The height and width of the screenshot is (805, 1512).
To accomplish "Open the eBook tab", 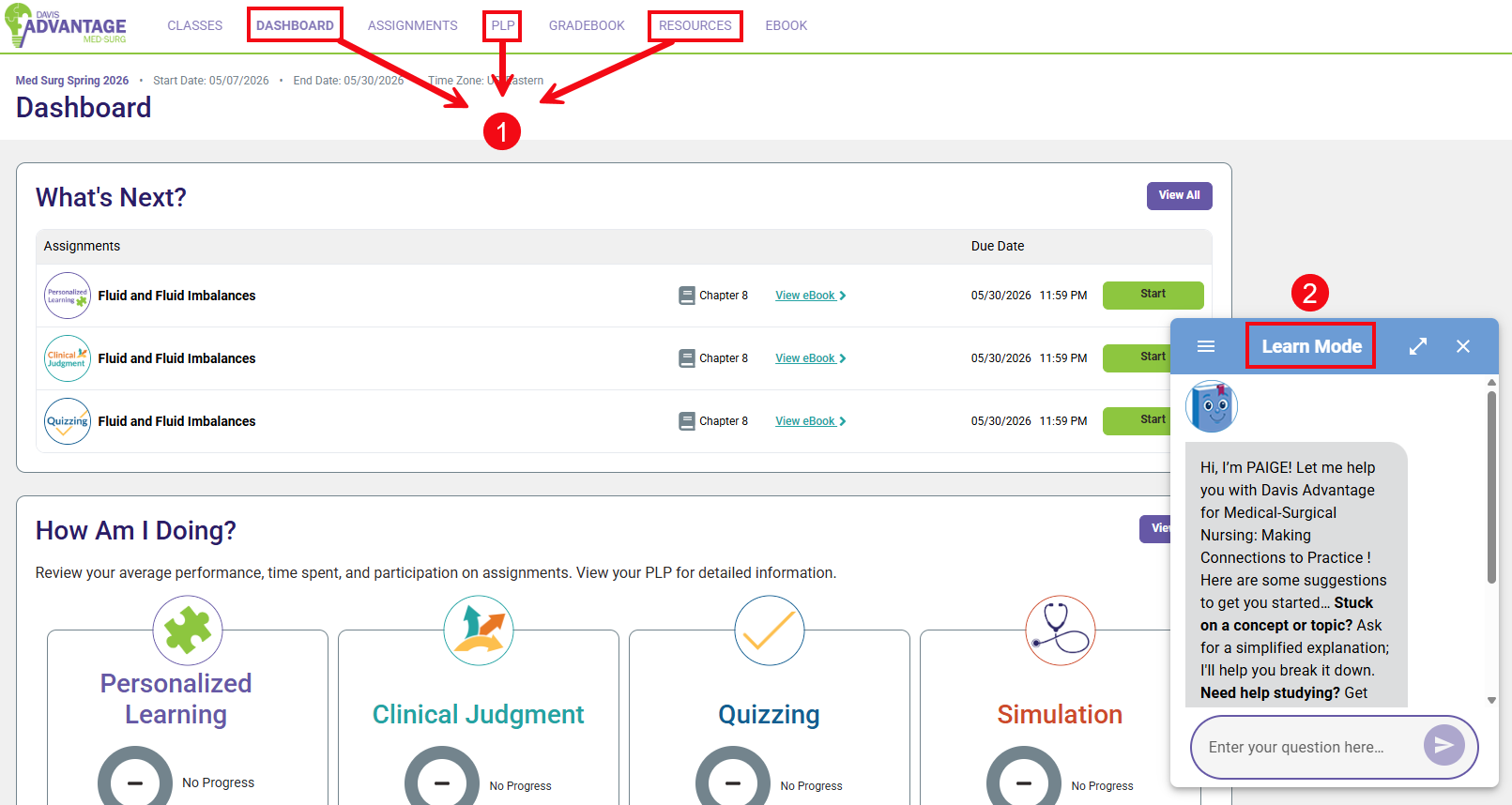I will [786, 25].
